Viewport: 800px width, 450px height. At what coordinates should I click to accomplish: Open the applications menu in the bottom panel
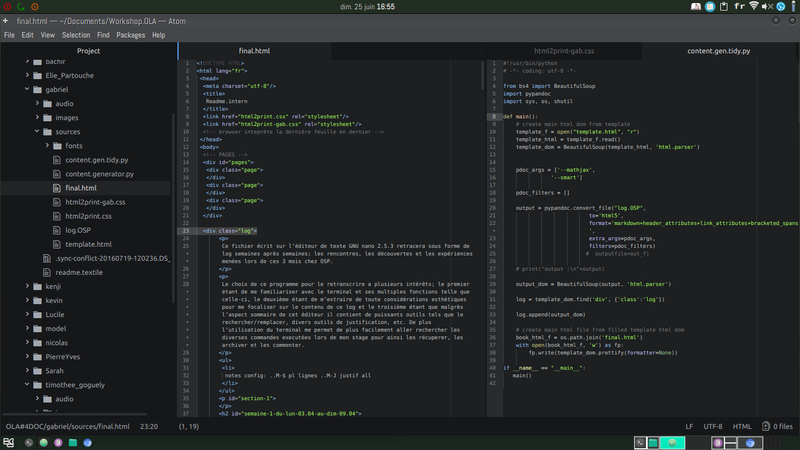click(x=8, y=442)
